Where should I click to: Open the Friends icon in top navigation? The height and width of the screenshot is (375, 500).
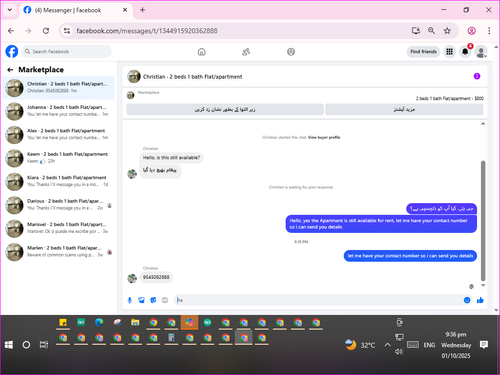(x=246, y=52)
